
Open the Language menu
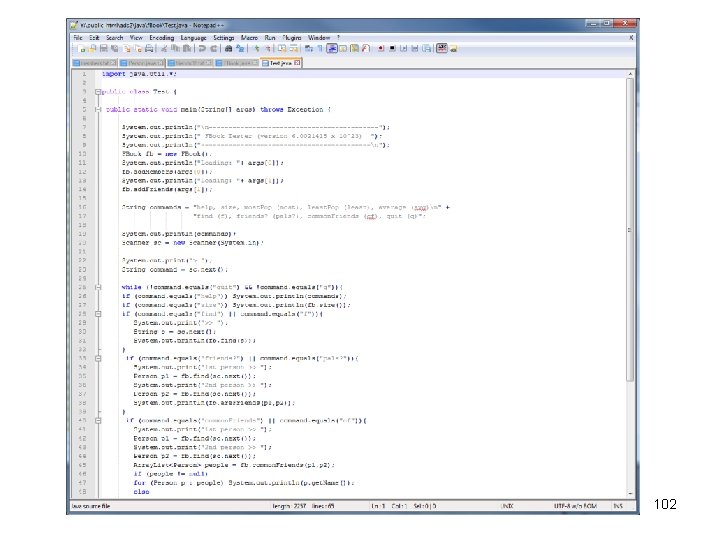[193, 38]
